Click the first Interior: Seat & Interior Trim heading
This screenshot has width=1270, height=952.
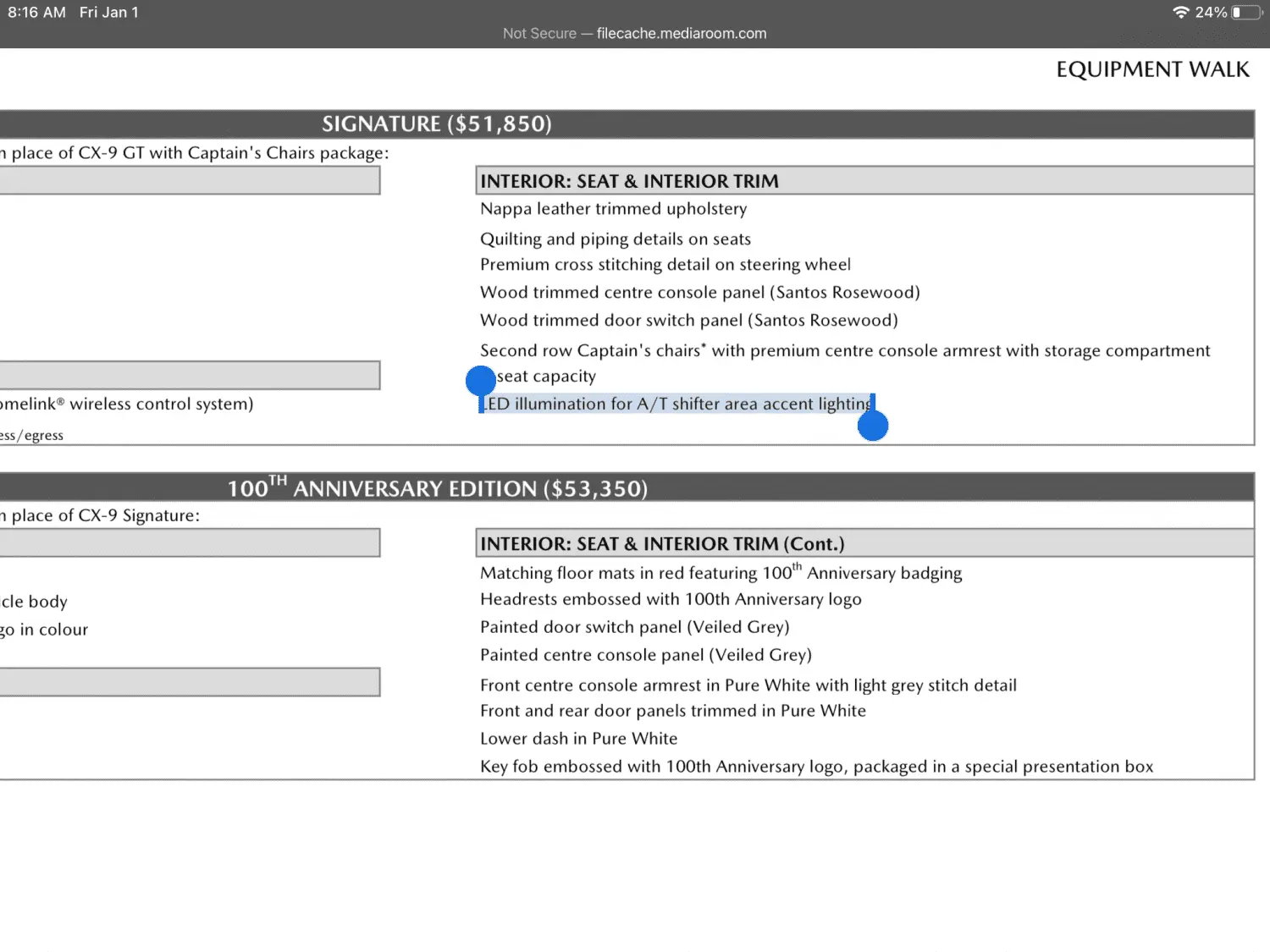(x=629, y=181)
